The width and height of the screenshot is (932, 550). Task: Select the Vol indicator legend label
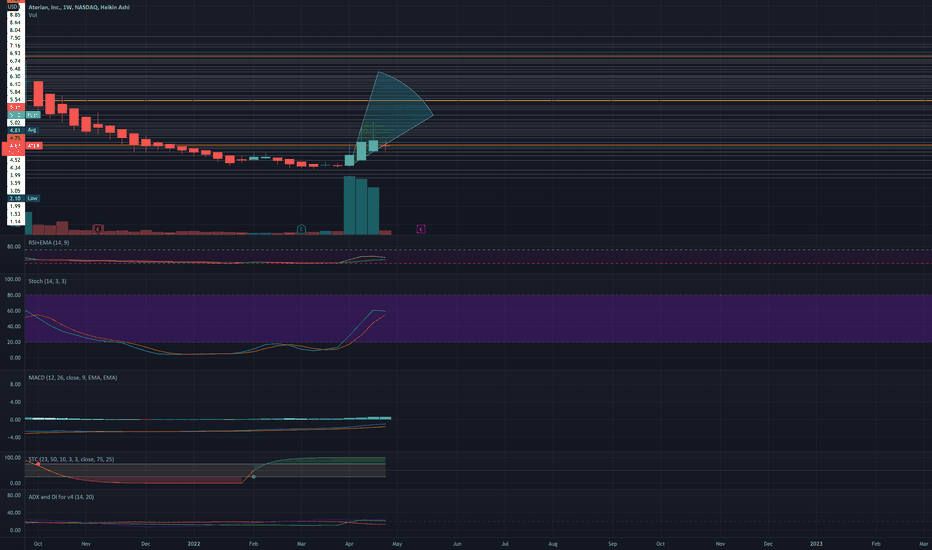pyautogui.click(x=33, y=15)
